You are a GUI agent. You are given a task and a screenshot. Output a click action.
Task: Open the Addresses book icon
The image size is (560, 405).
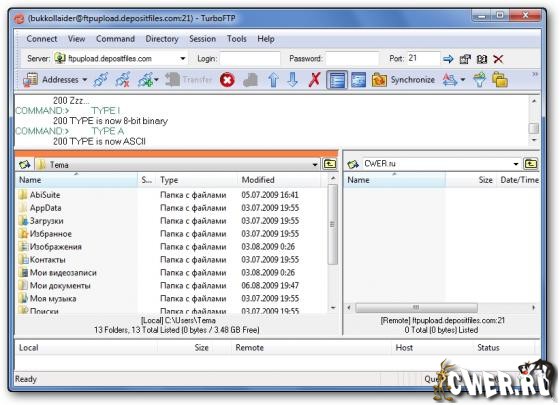click(30, 80)
